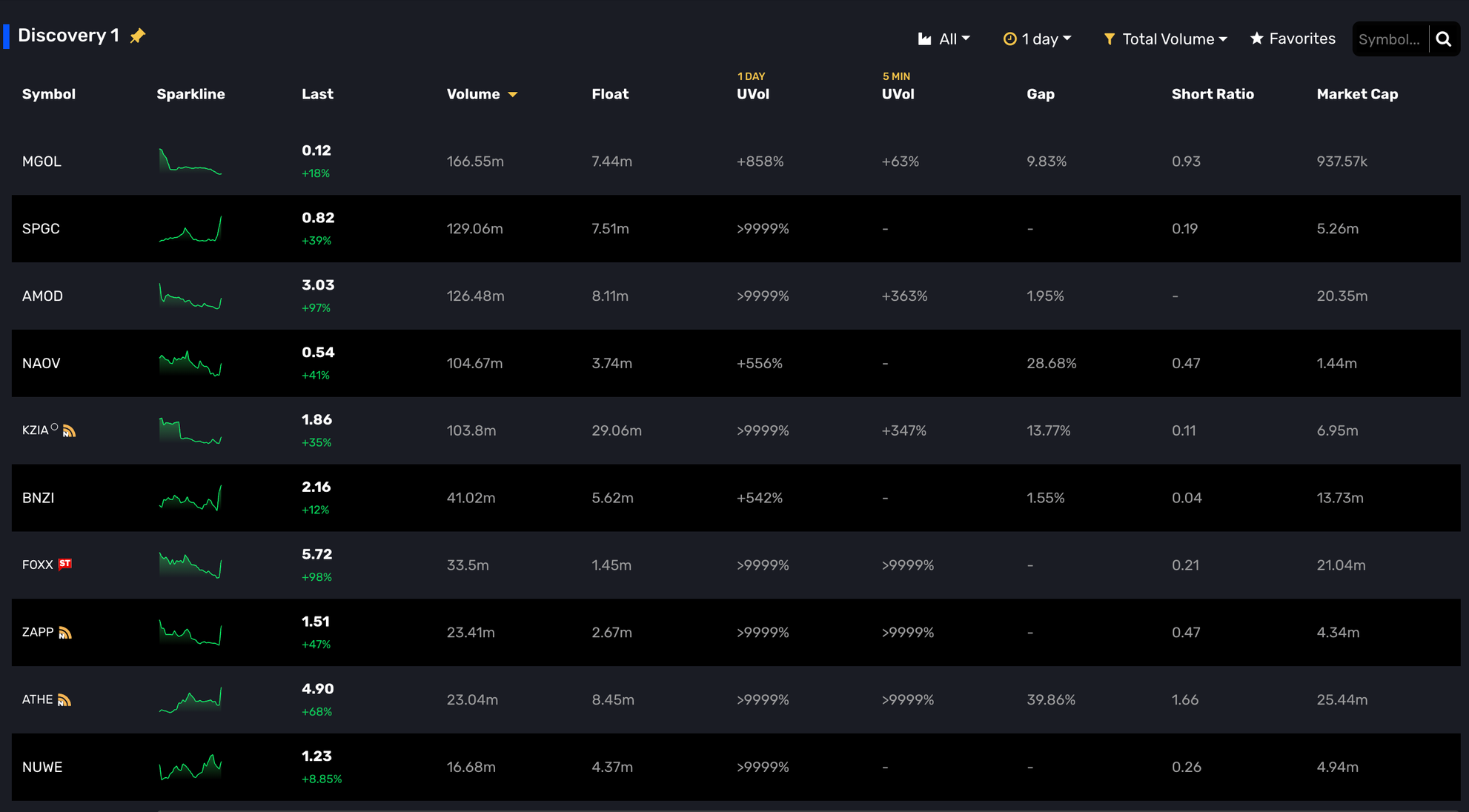Click the red ST badge beside FOXX
The height and width of the screenshot is (812, 1469).
[x=65, y=564]
